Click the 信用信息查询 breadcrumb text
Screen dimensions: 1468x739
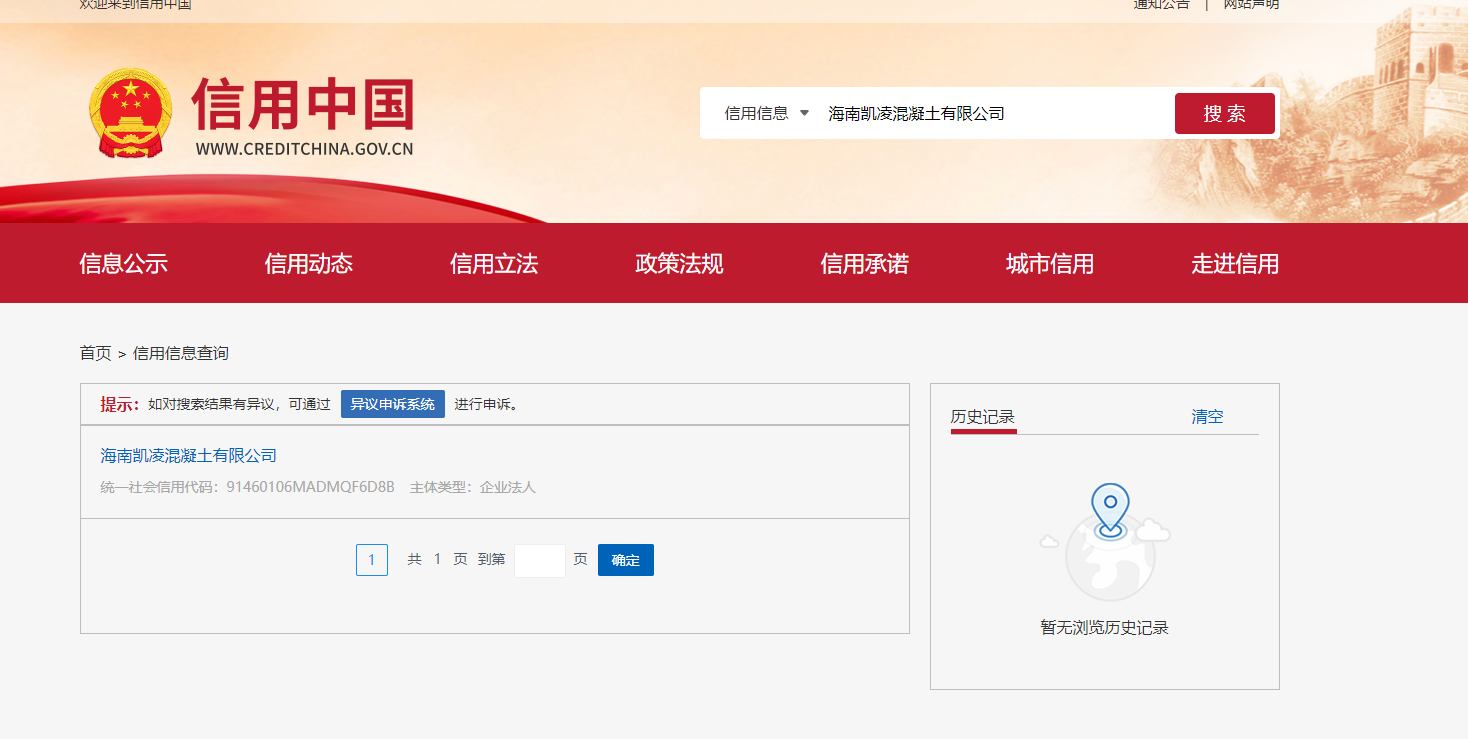coord(181,353)
